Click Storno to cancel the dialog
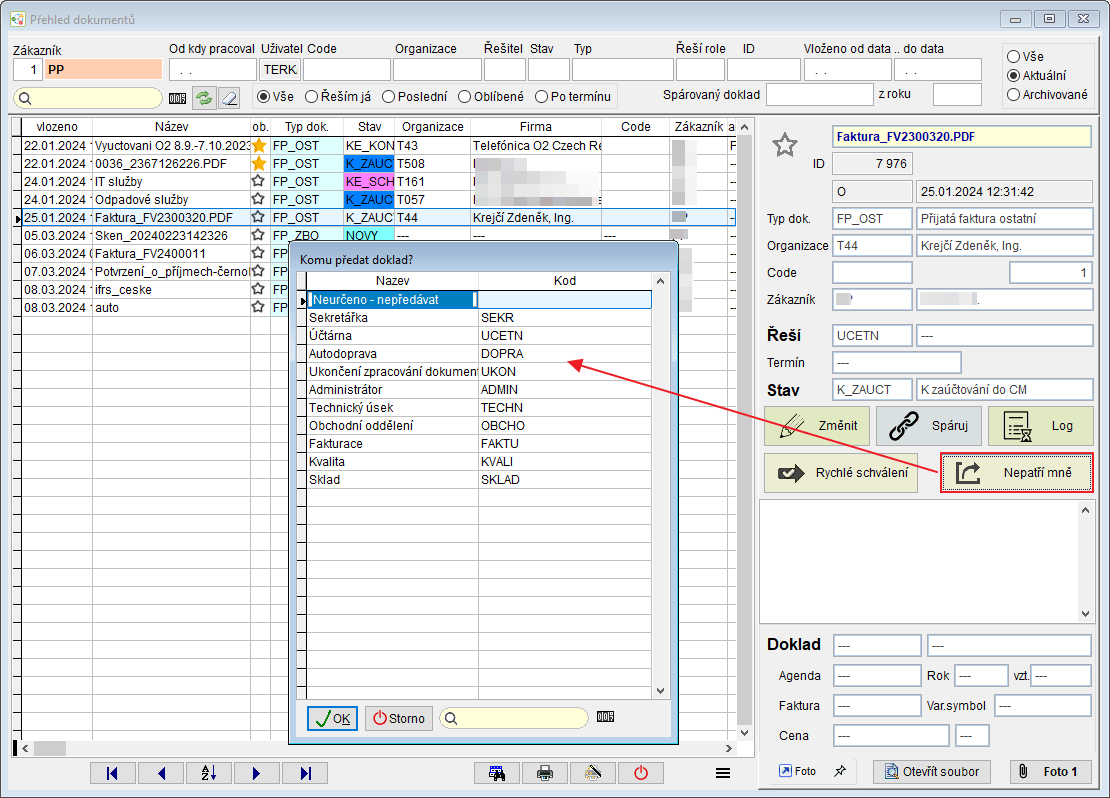The width and height of the screenshot is (1110, 798). [x=399, y=718]
